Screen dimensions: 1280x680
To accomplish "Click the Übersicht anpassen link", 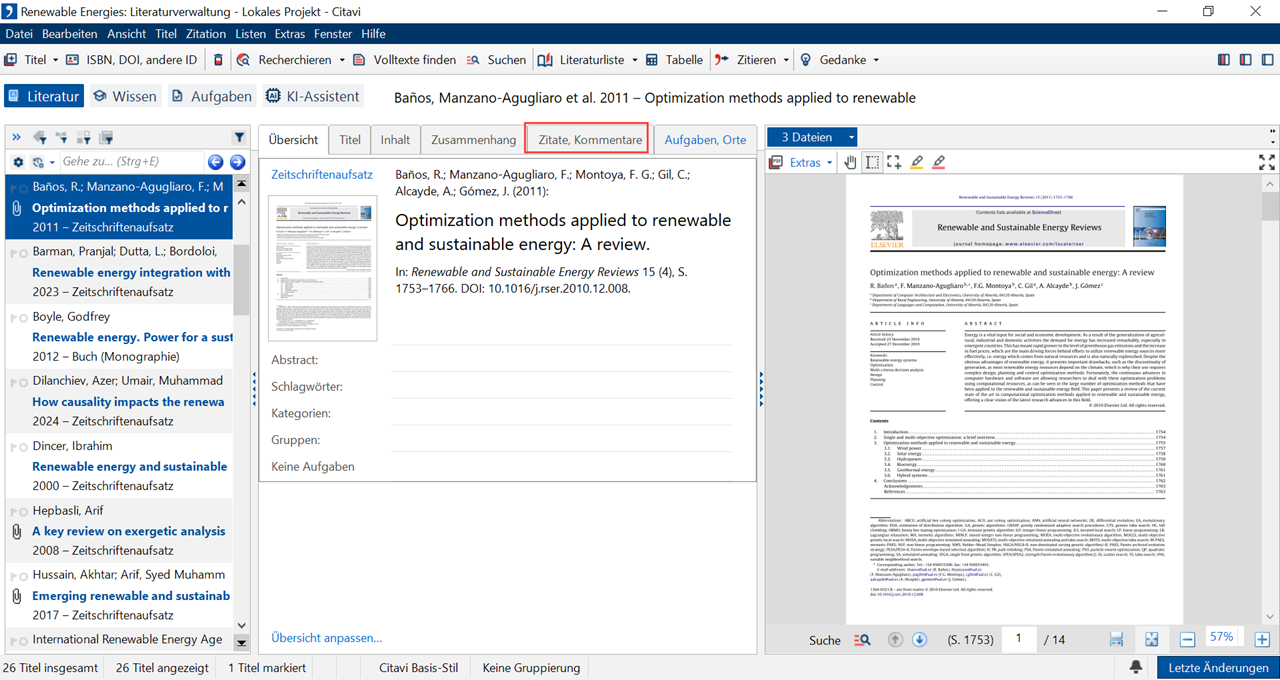I will pos(326,637).
